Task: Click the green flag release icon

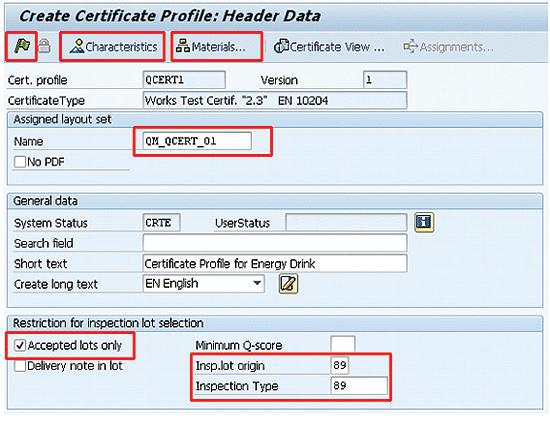Action: (22, 46)
